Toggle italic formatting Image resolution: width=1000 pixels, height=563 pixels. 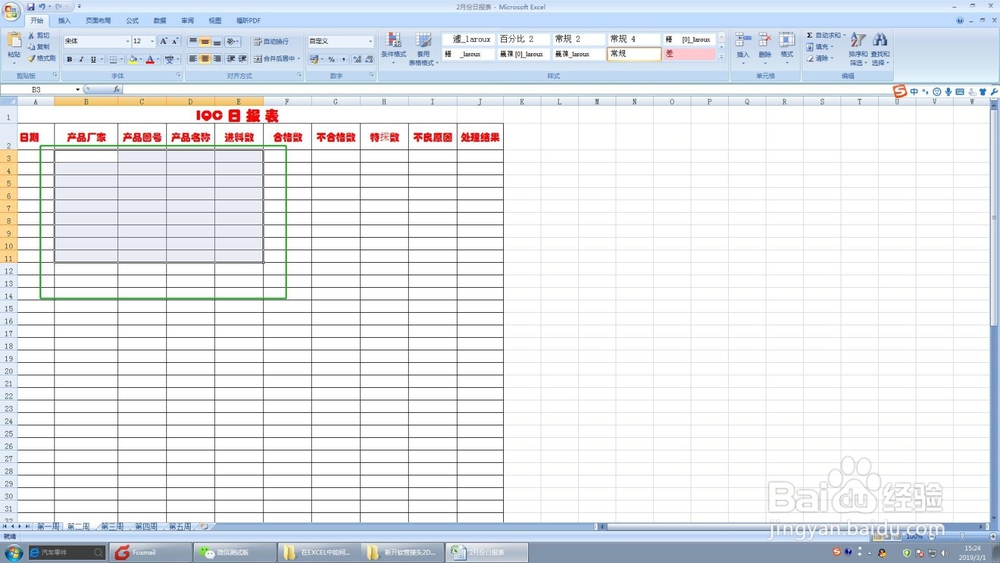(x=81, y=59)
